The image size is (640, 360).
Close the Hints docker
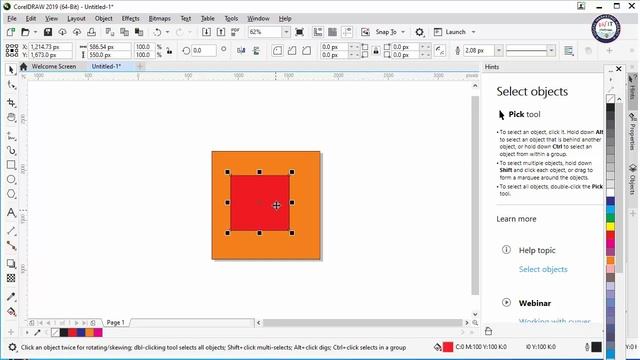[x=619, y=69]
